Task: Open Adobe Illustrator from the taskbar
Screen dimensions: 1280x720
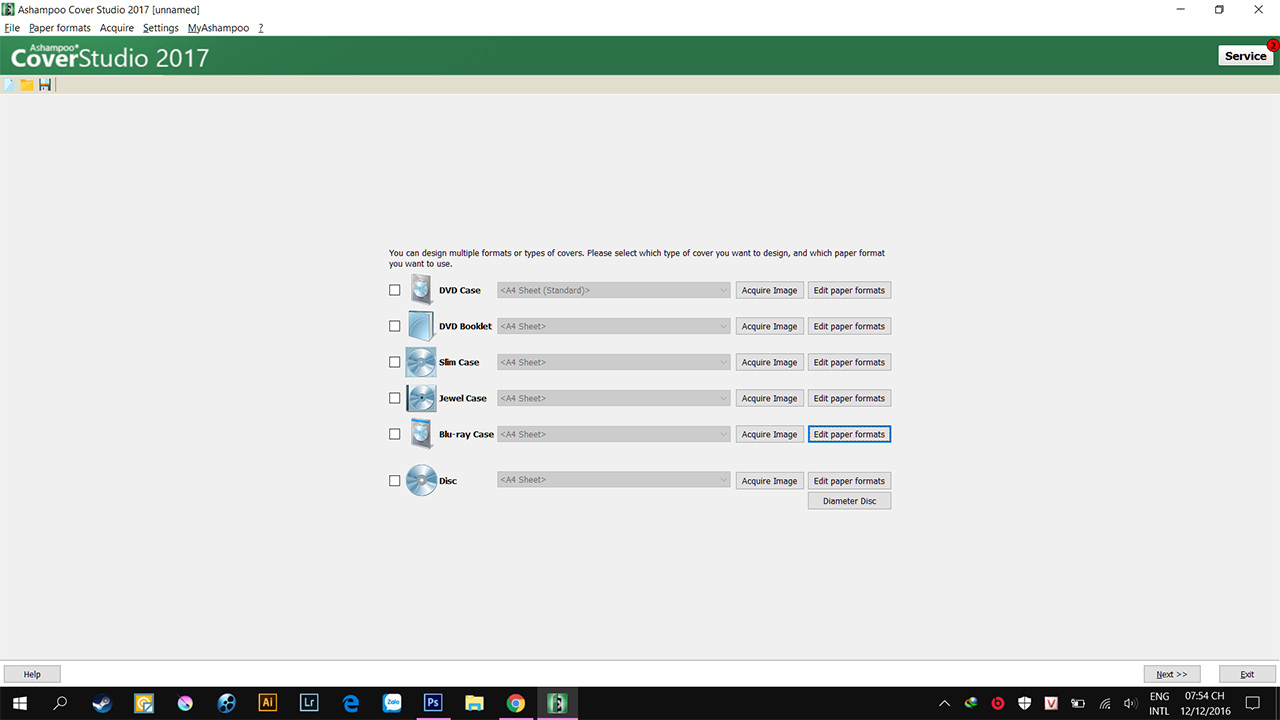Action: coord(267,703)
